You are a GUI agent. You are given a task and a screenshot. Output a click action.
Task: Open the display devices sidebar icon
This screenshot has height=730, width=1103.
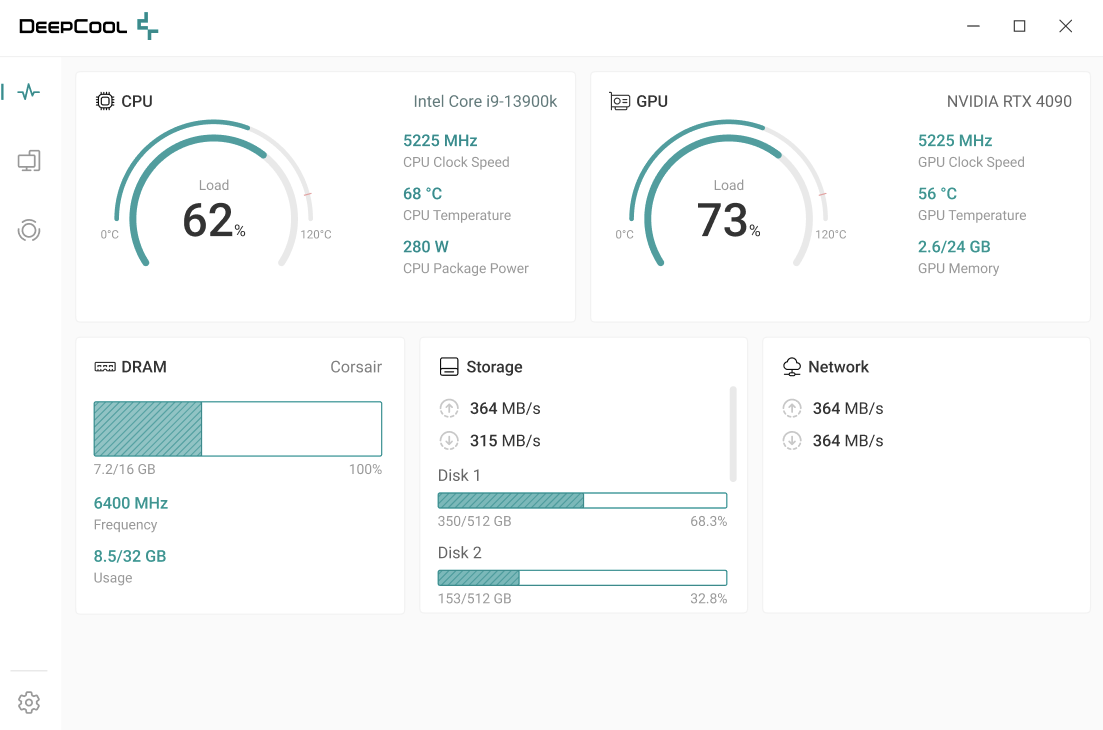(29, 161)
